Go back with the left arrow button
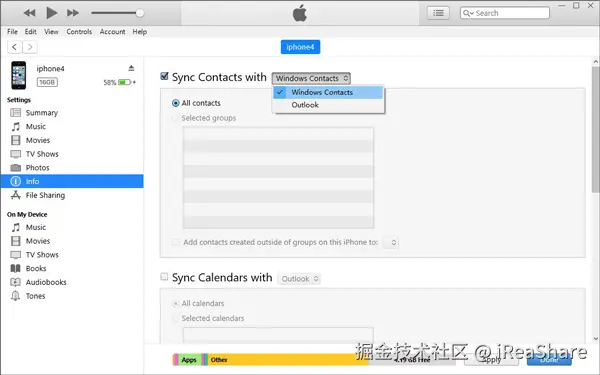This screenshot has height=375, width=600. click(x=15, y=47)
